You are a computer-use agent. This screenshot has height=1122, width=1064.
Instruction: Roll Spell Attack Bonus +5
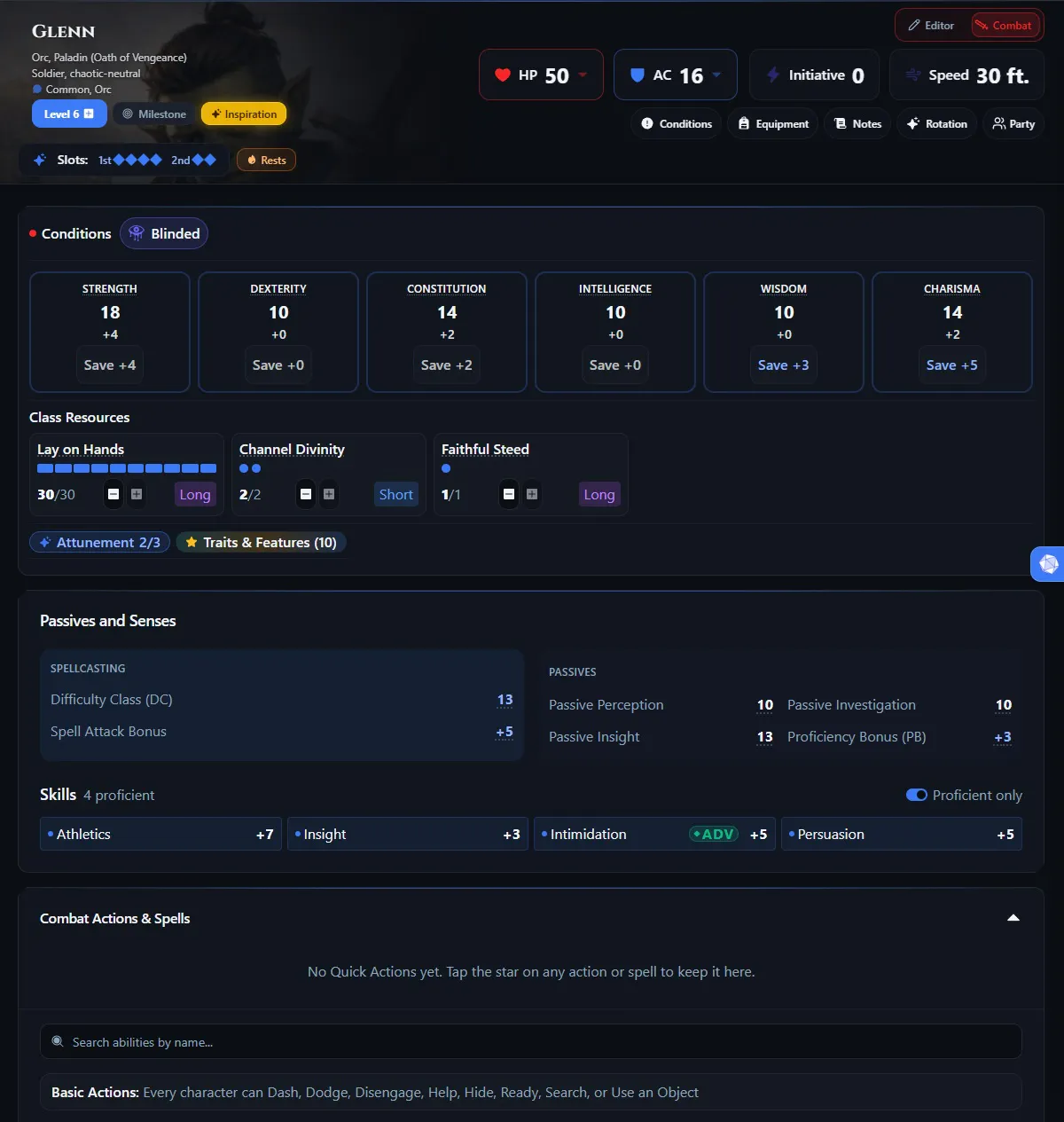[x=505, y=732]
